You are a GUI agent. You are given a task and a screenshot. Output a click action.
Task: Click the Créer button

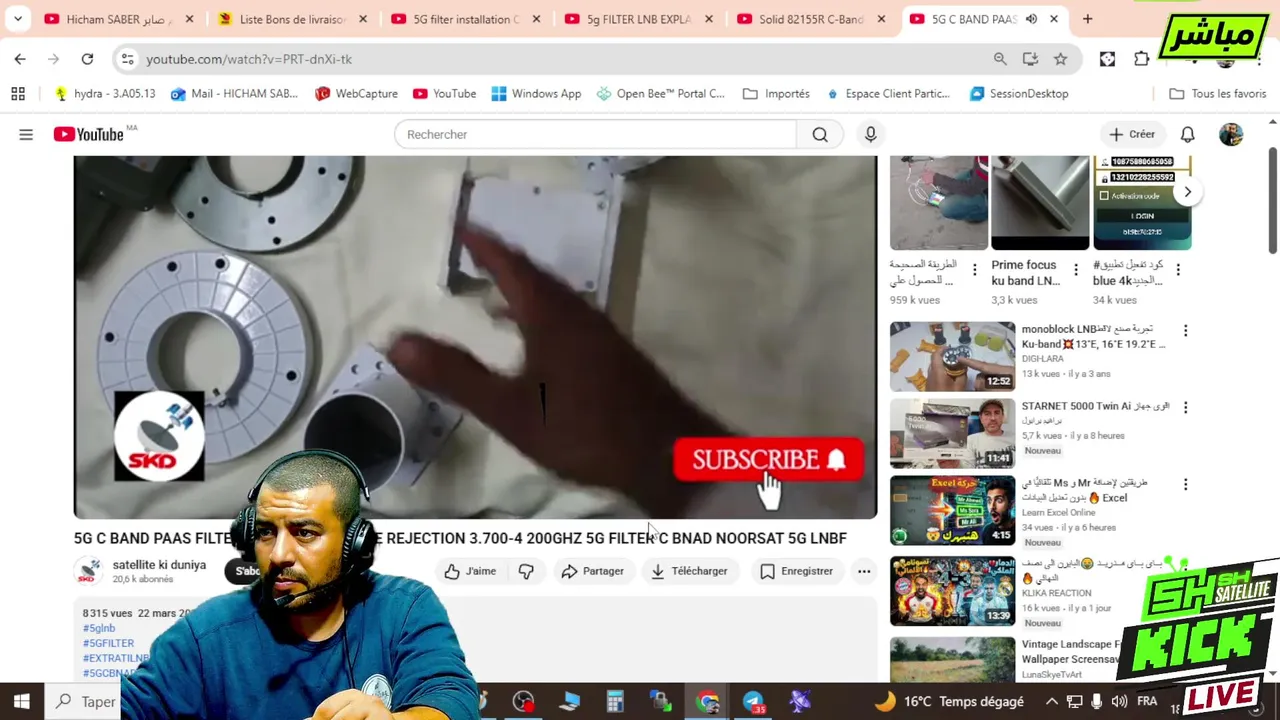click(1131, 134)
